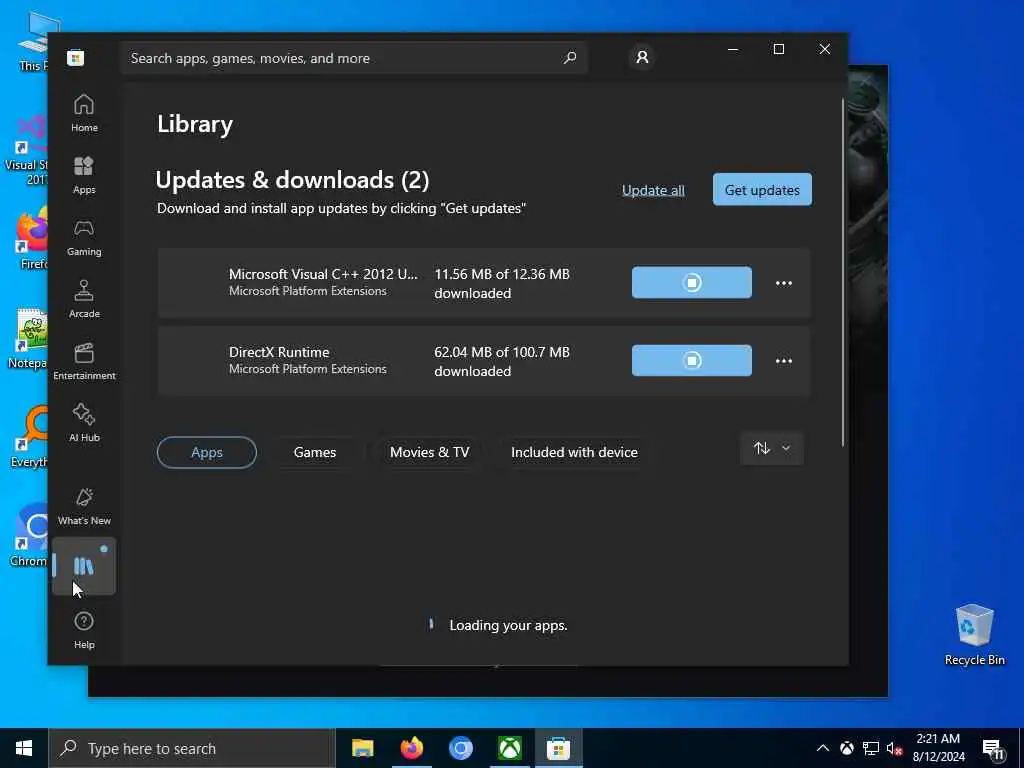Screen dimensions: 1024x768
Task: Show hidden system tray icons
Action: click(823, 748)
